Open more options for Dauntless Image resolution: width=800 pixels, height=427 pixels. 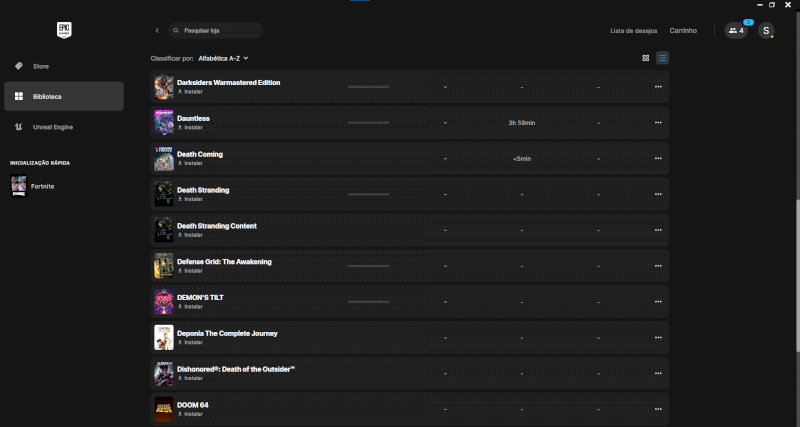(x=658, y=123)
